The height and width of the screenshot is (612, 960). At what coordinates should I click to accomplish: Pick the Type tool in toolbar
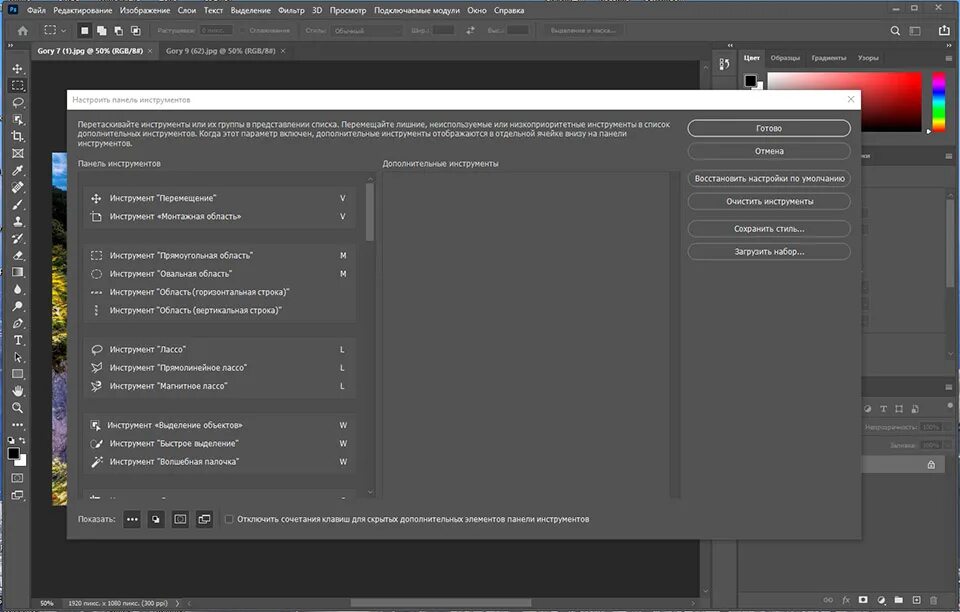tap(18, 340)
